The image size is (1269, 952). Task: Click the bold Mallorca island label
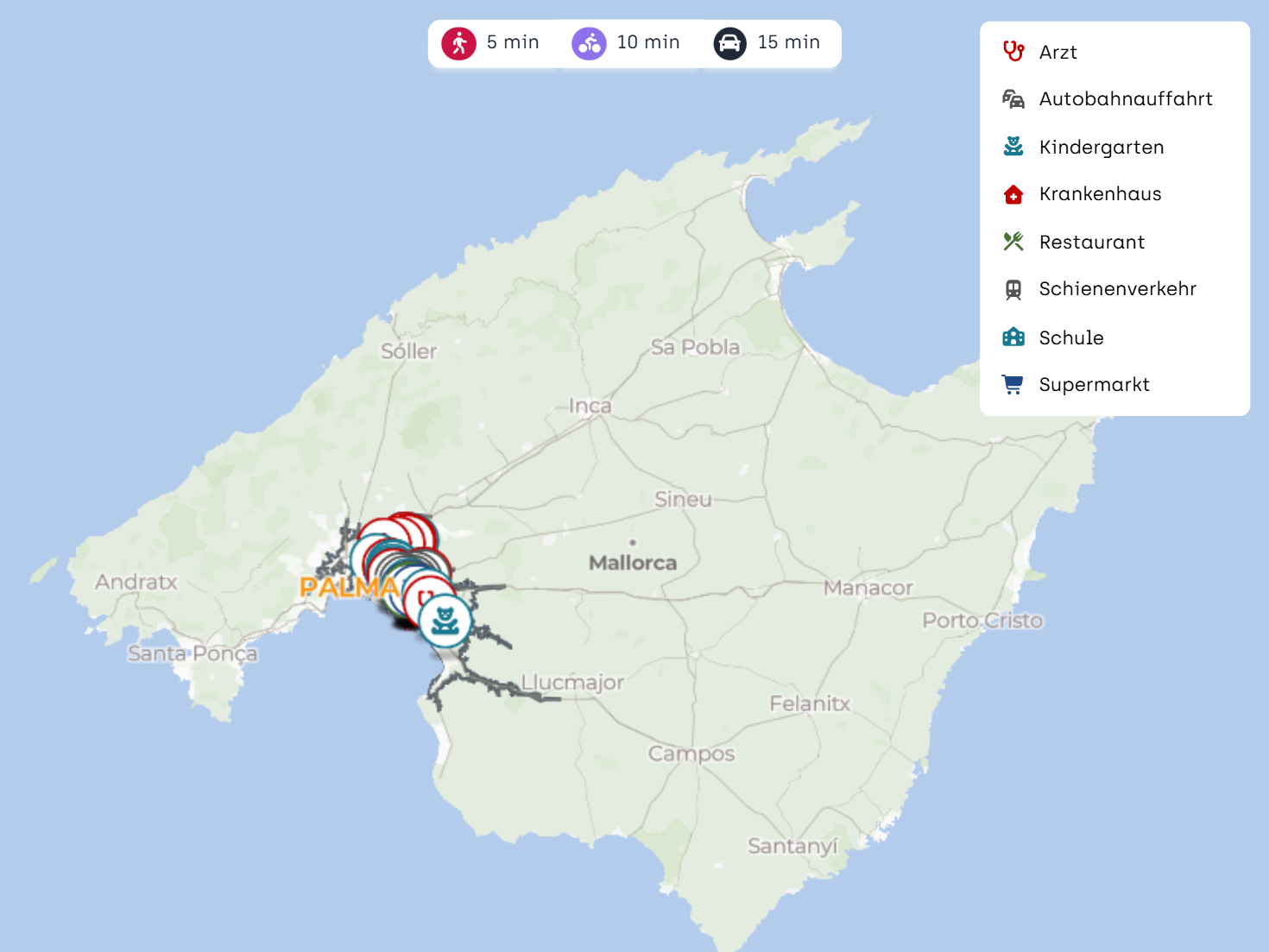632,563
